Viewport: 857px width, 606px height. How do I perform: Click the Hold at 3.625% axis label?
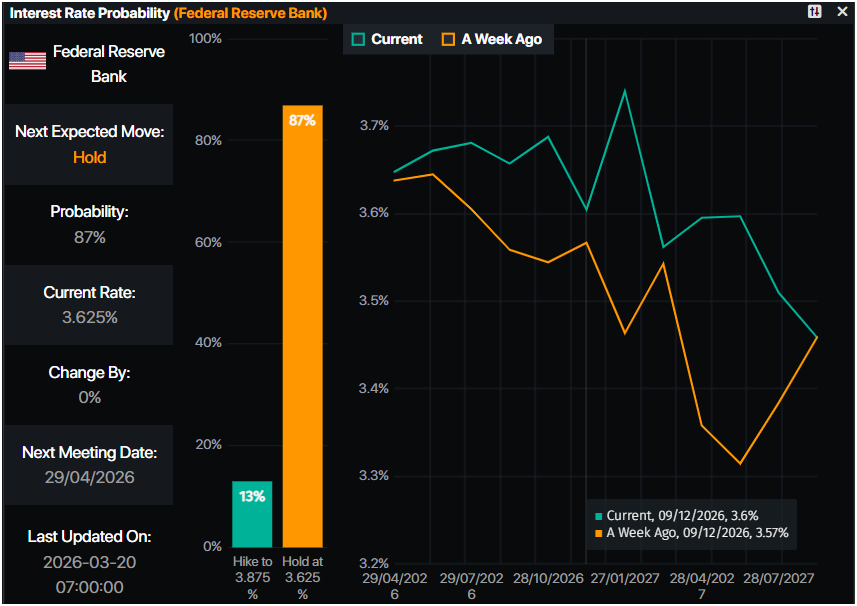[x=303, y=578]
